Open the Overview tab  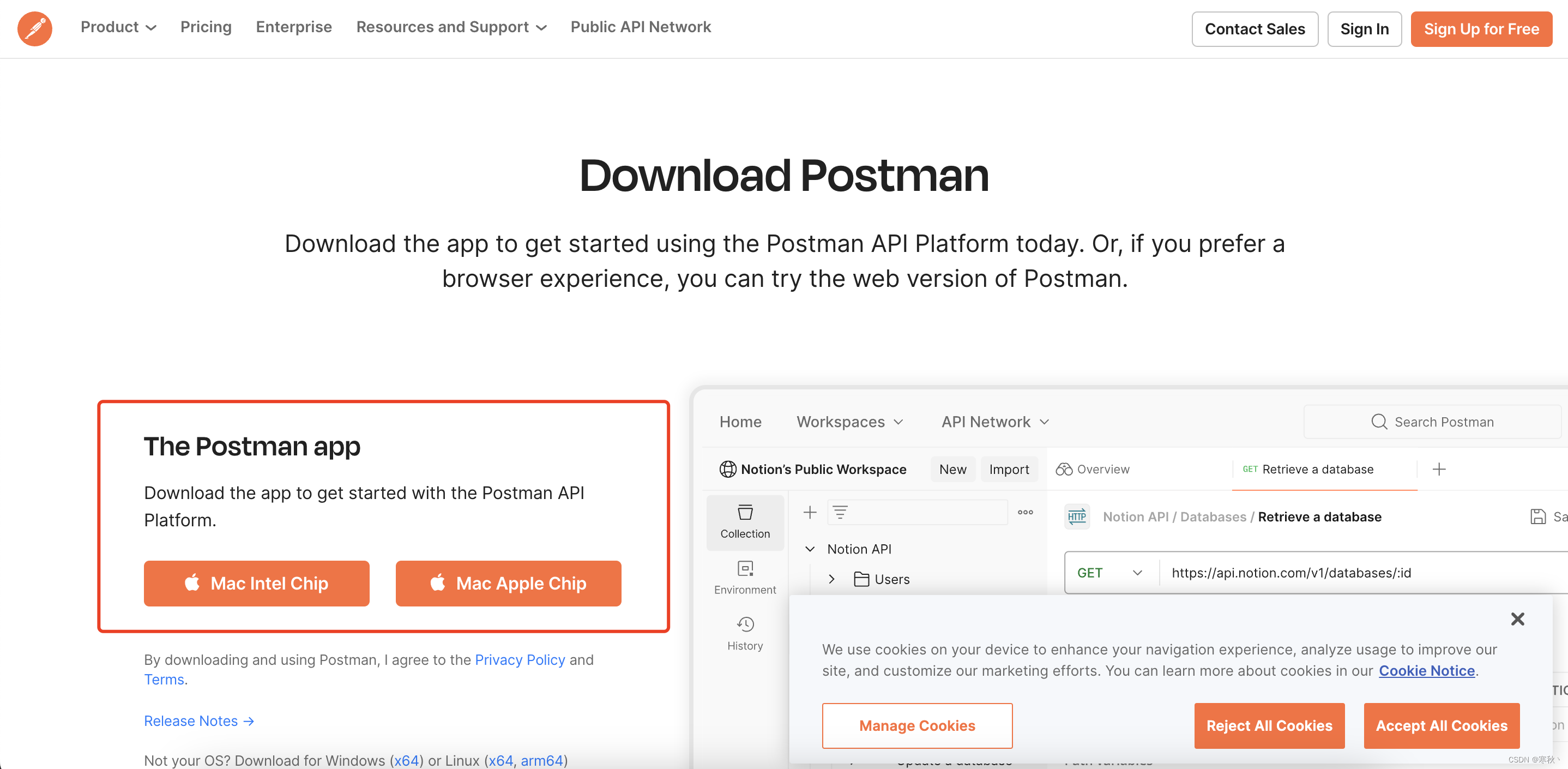coord(1093,469)
